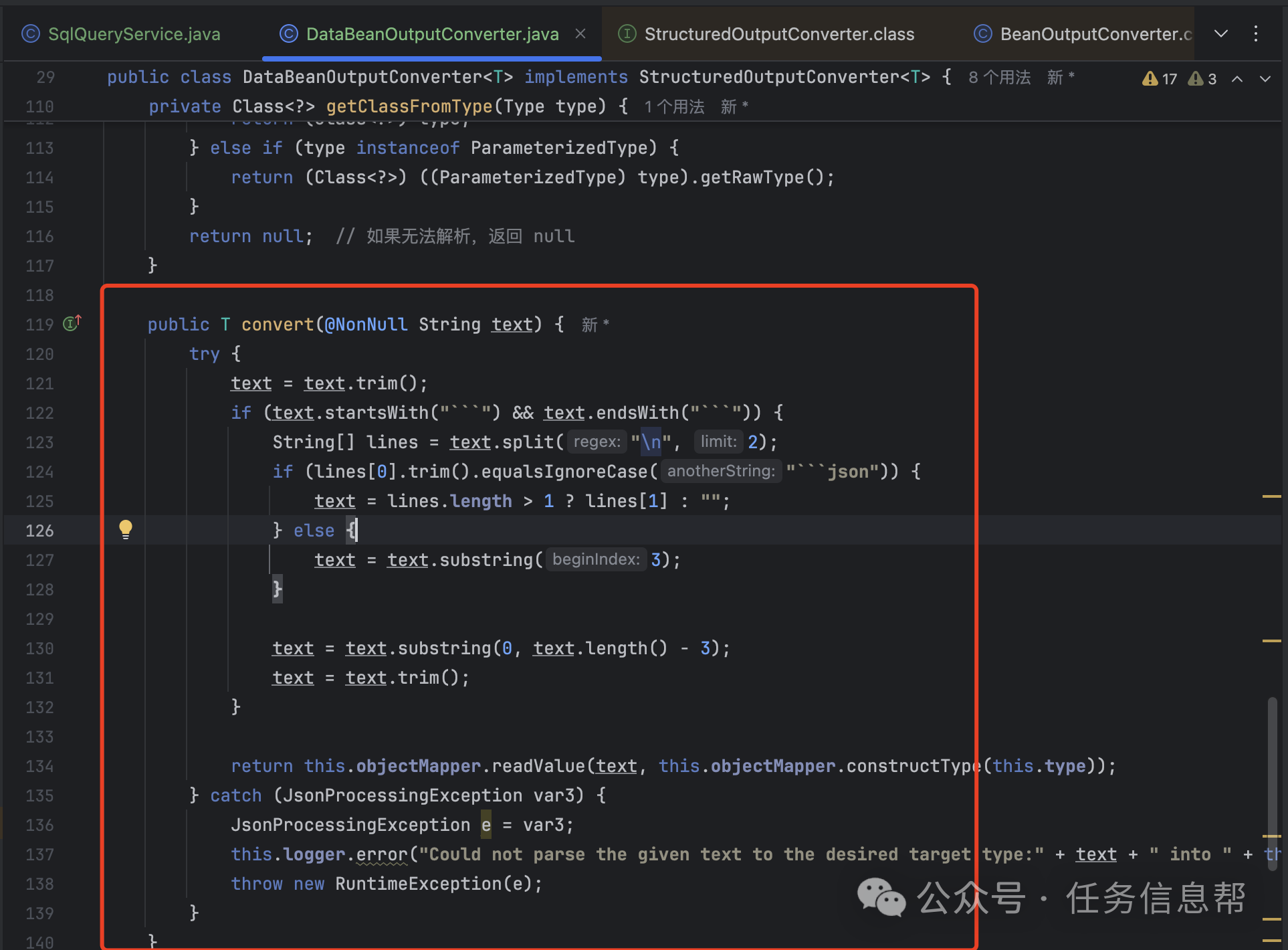
Task: Click the interface icon on StructuredOutputConverter.class tab
Action: pyautogui.click(x=627, y=34)
